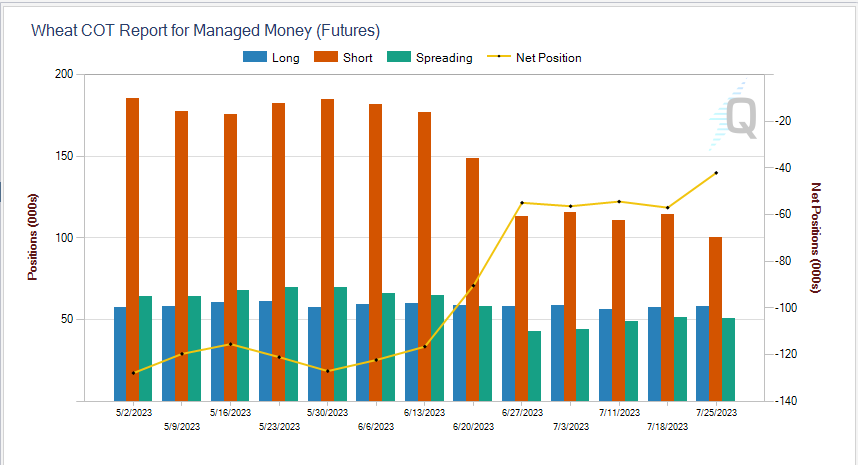Click the Positions (000s) left axis title

pos(33,237)
